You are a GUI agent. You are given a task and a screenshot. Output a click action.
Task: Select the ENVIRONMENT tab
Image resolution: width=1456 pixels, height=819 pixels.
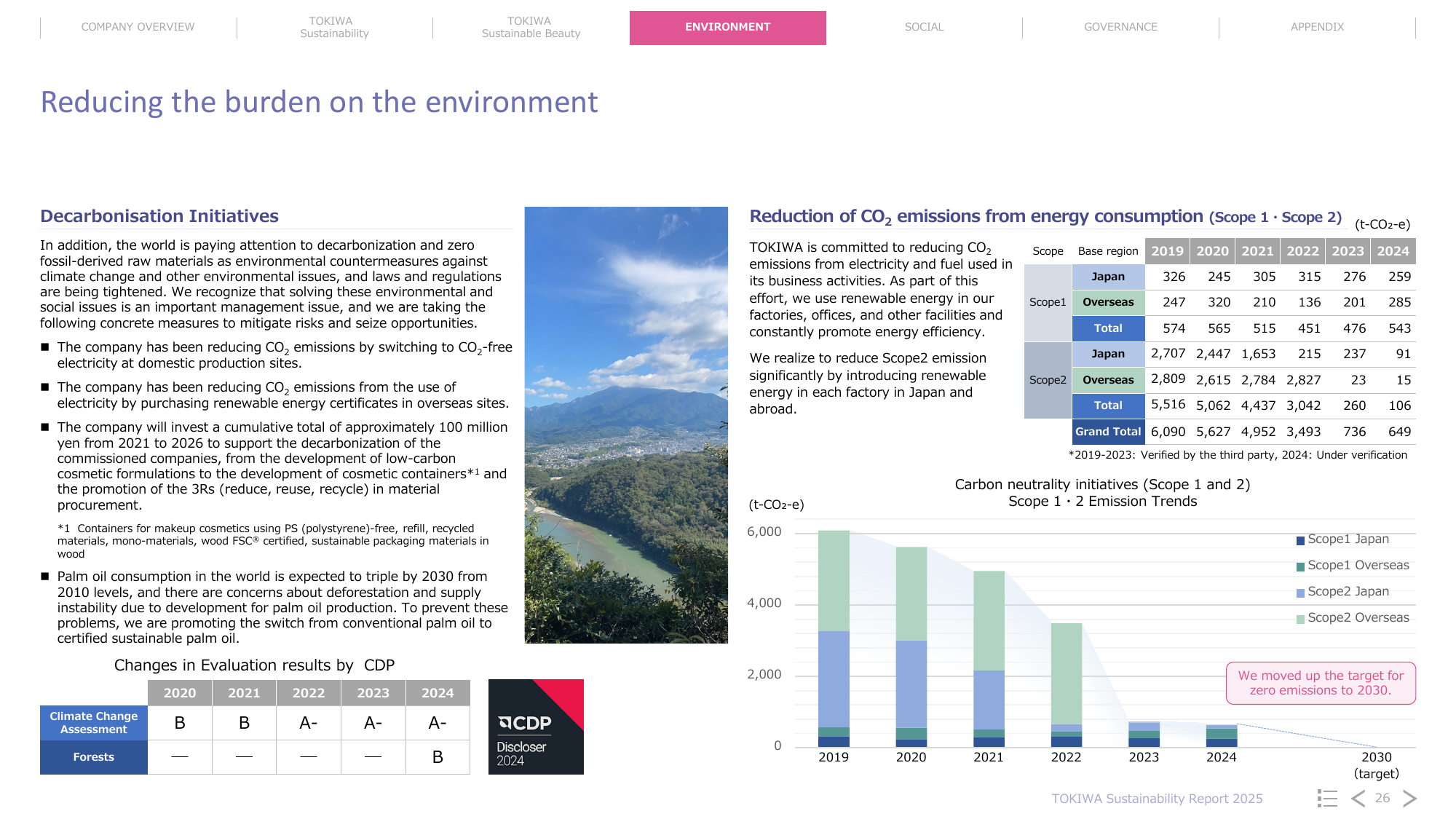coord(728,28)
